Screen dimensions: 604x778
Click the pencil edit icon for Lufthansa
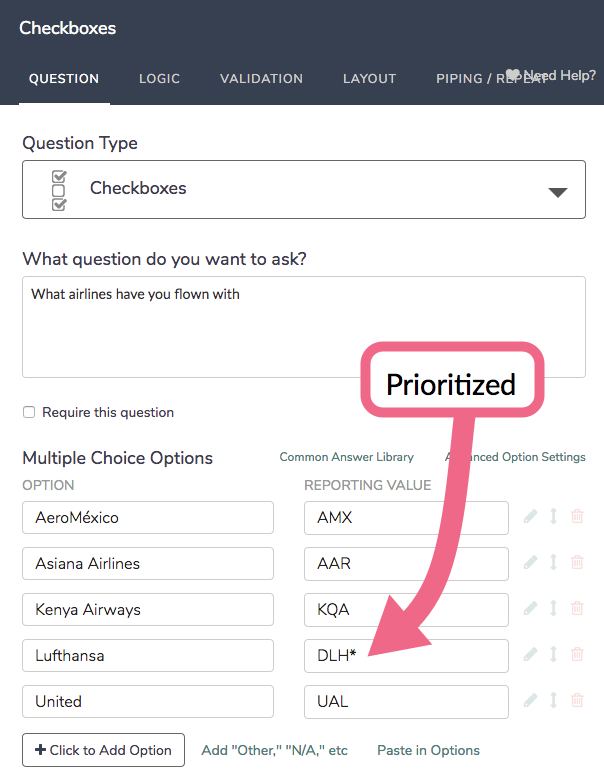pyautogui.click(x=531, y=655)
